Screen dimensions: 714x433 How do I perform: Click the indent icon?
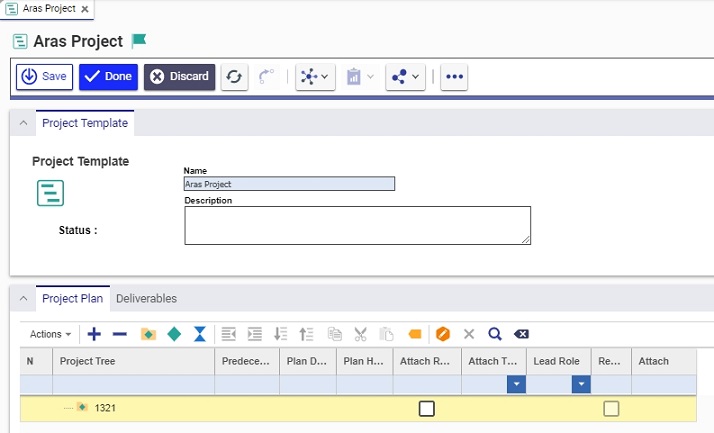click(255, 334)
